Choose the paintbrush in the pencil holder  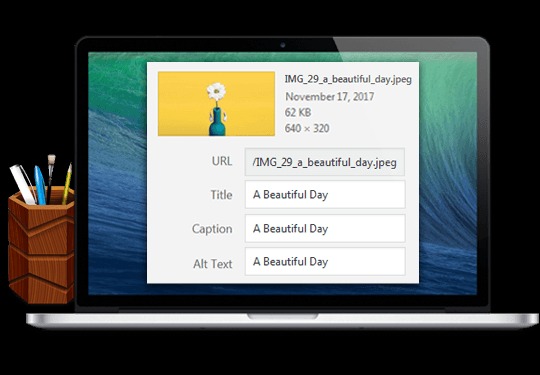tap(51, 177)
